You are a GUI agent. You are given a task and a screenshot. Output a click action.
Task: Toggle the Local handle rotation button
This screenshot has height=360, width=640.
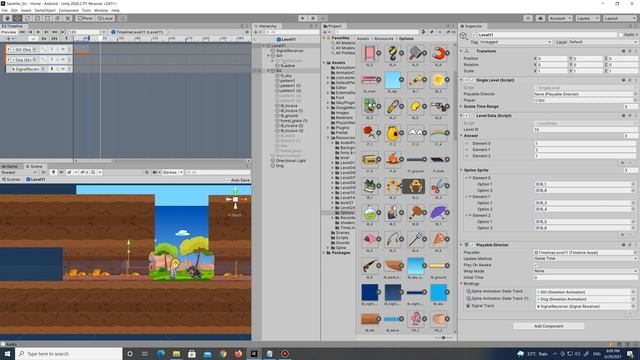[x=105, y=18]
